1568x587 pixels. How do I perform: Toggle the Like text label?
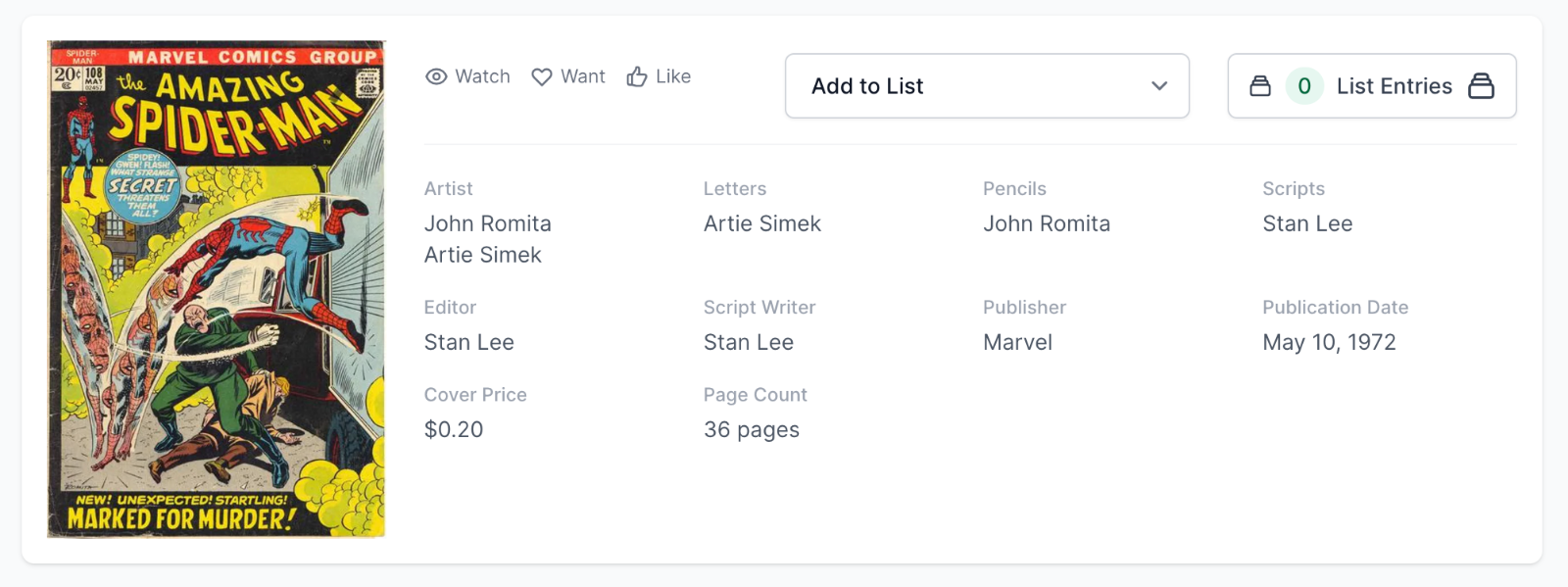coord(673,76)
